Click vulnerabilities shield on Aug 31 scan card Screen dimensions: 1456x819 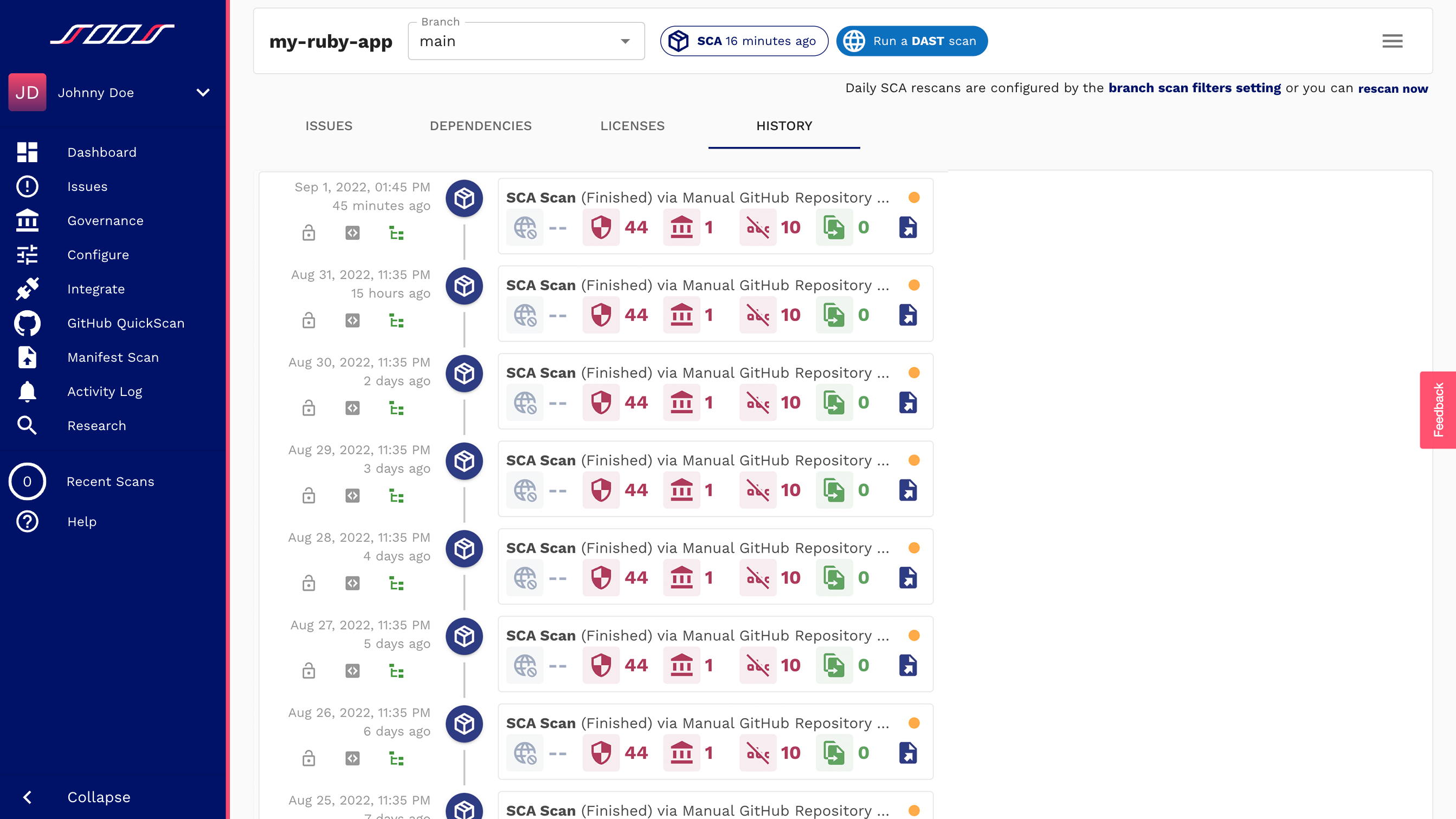point(601,315)
